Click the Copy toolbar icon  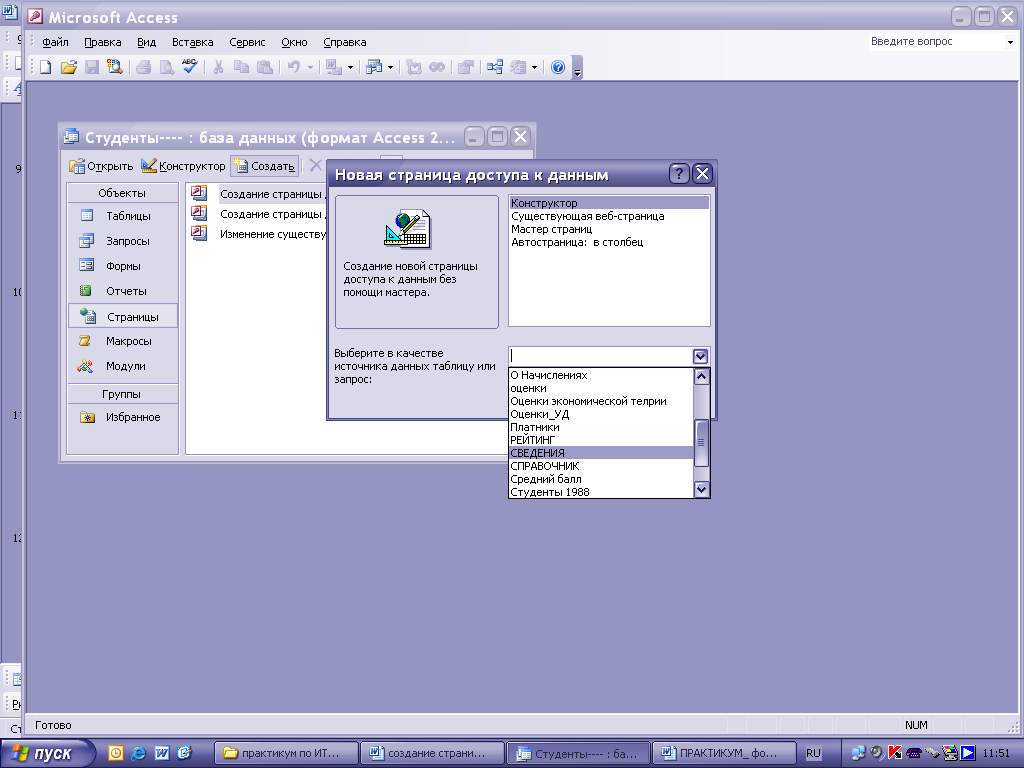pos(242,67)
